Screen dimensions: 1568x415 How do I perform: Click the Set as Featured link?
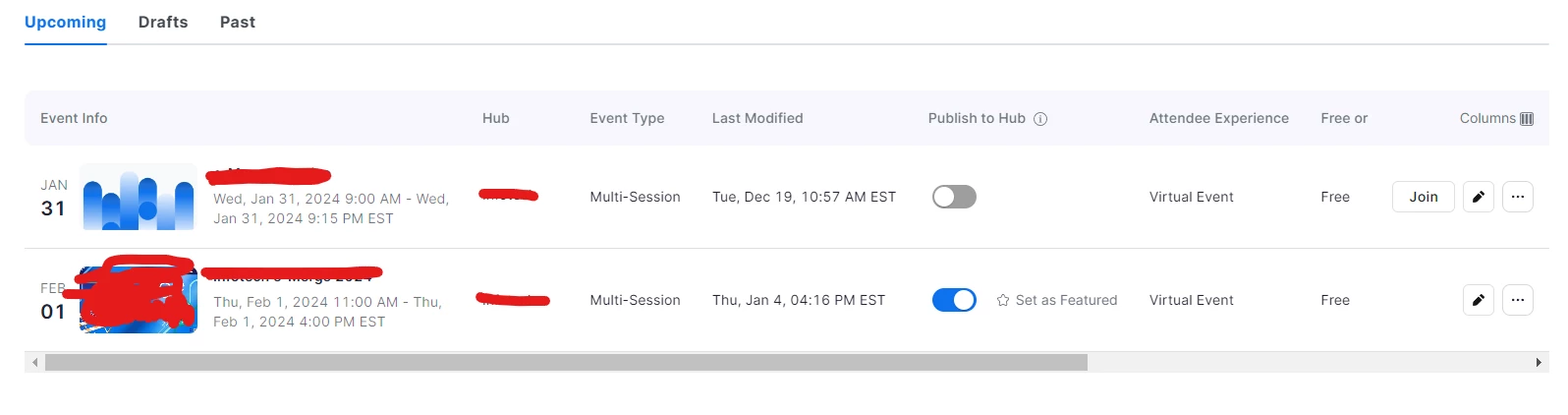(1066, 300)
